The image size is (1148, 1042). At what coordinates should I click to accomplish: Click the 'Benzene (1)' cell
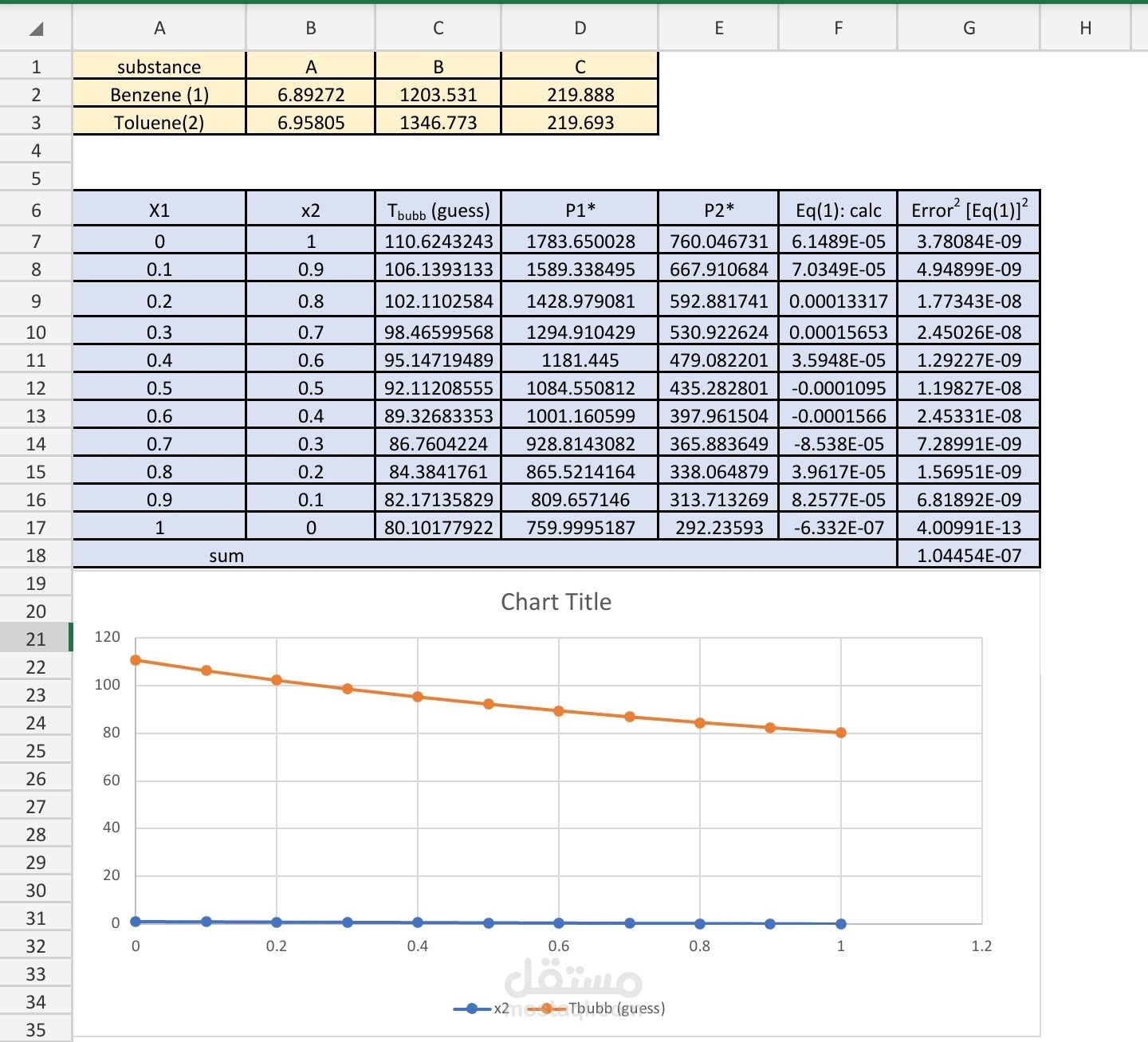tap(159, 94)
